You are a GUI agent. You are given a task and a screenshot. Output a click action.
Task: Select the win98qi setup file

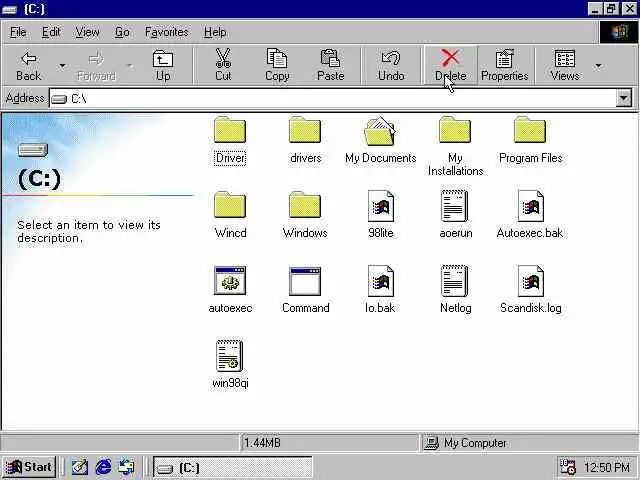click(x=229, y=356)
